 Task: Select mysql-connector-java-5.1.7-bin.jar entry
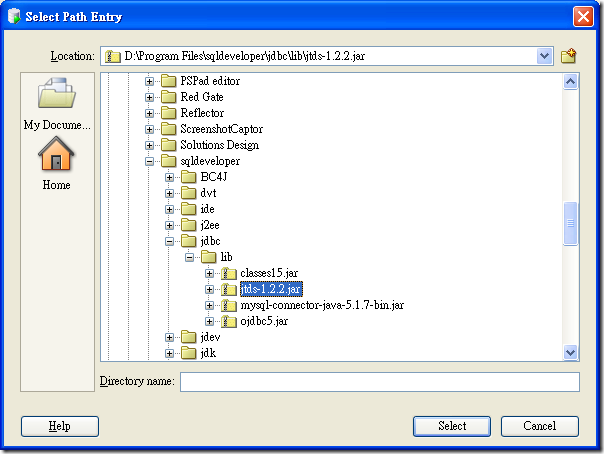322,305
